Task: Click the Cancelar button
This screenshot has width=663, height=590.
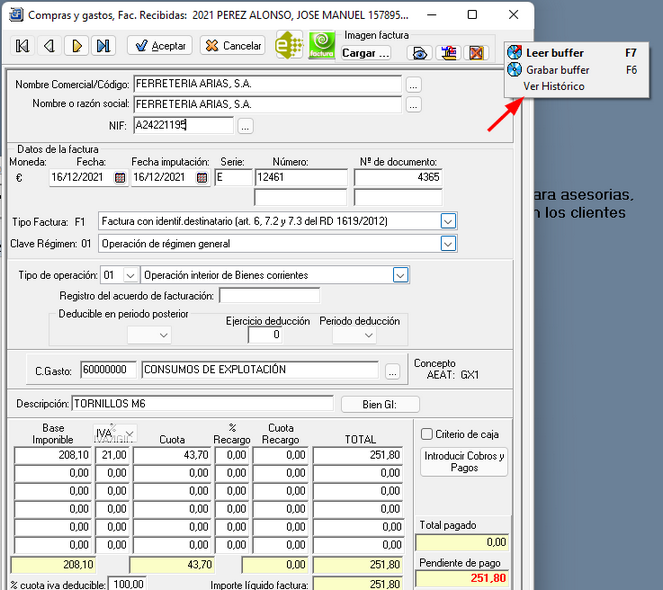Action: tap(232, 46)
